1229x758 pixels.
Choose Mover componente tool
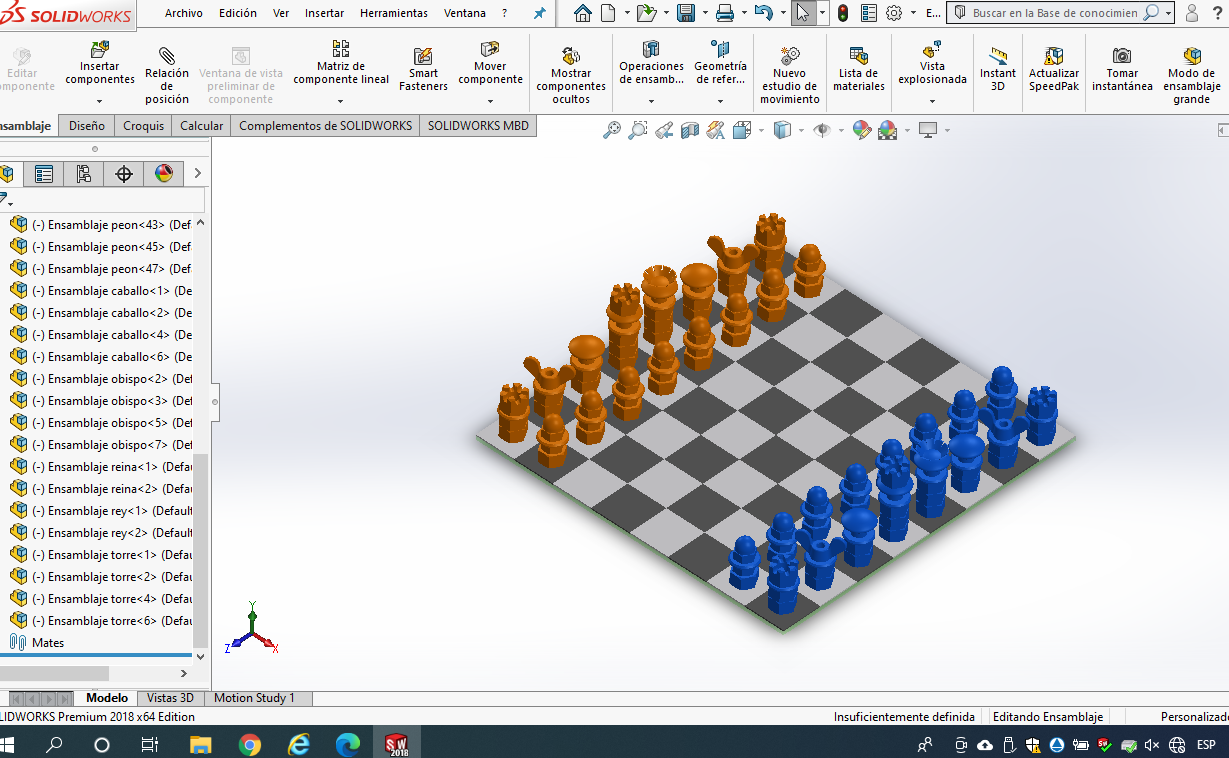pyautogui.click(x=490, y=63)
